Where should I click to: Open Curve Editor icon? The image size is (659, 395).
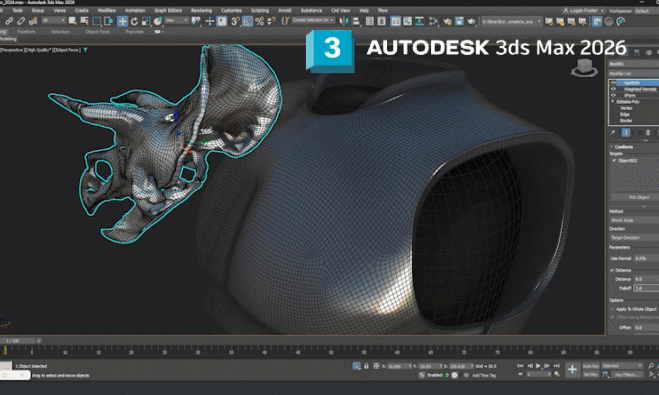pos(407,21)
